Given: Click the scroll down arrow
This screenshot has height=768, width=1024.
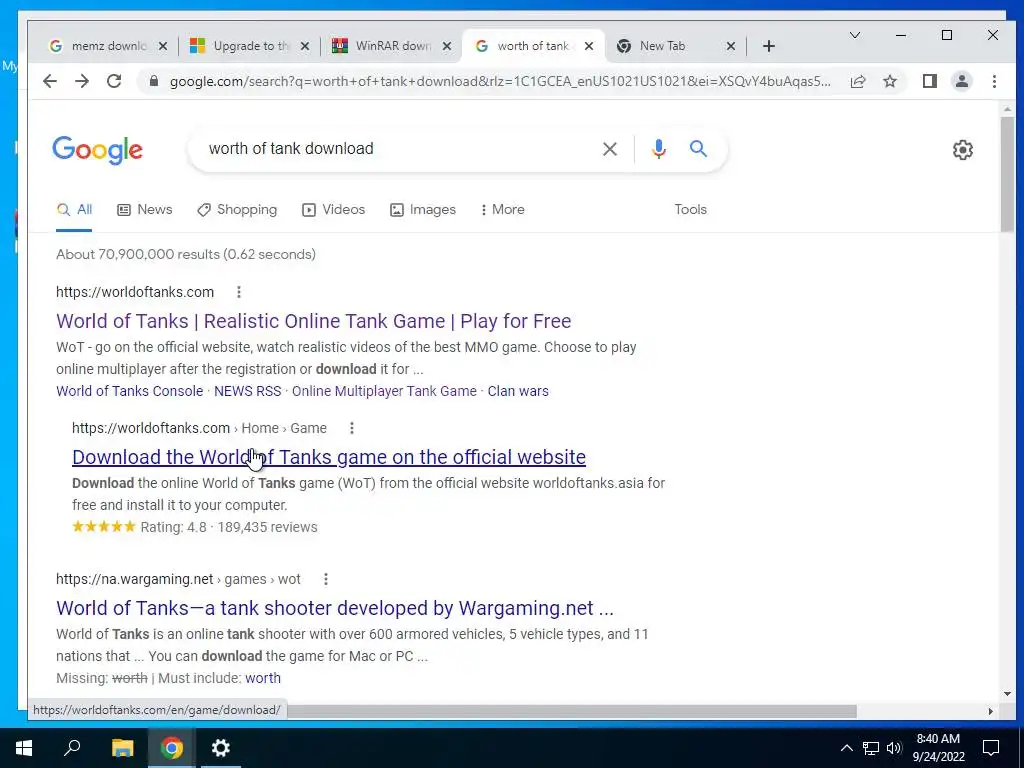Looking at the screenshot, I should point(1007,694).
